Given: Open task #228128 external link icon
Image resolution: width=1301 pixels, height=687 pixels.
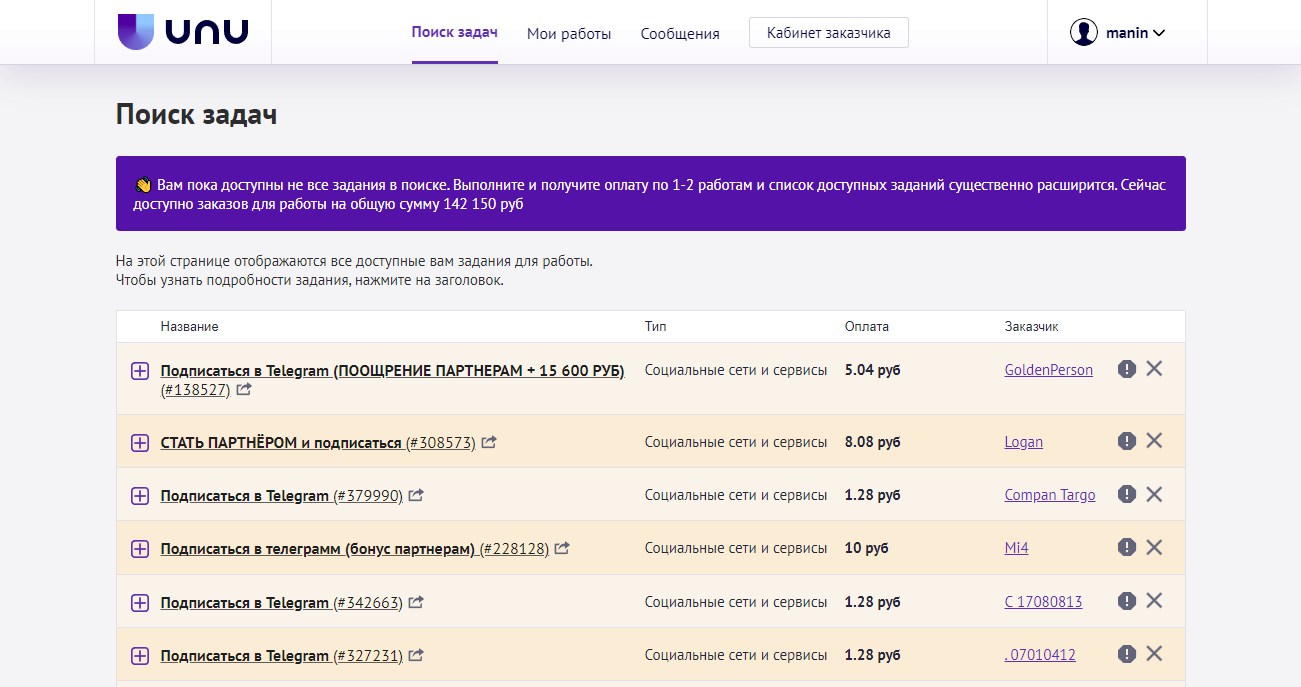Looking at the screenshot, I should tap(562, 548).
